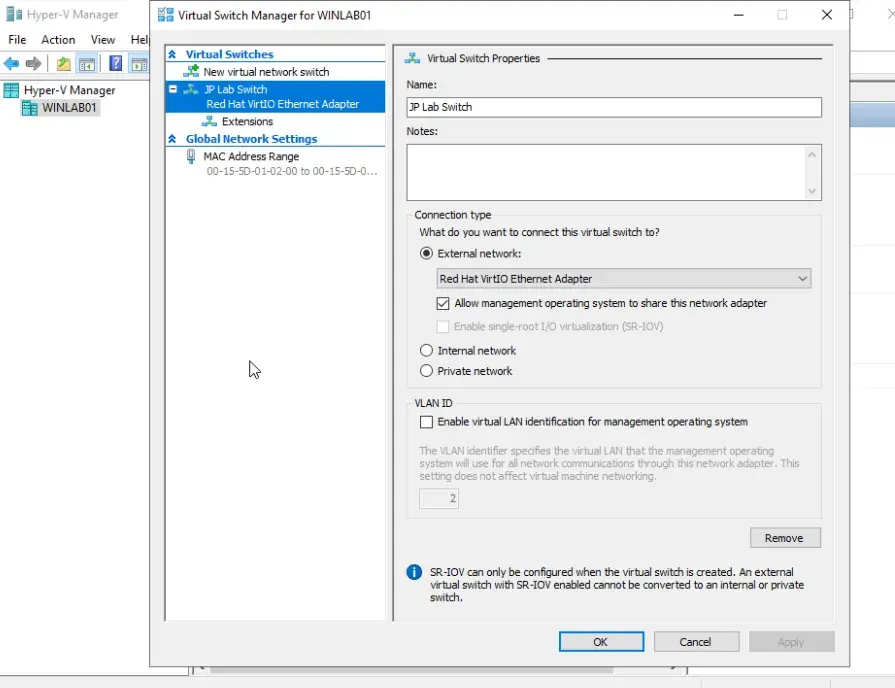Open the Virtual Switch Manager title bar icon
Screen dimensions: 895x688
(x=166, y=15)
